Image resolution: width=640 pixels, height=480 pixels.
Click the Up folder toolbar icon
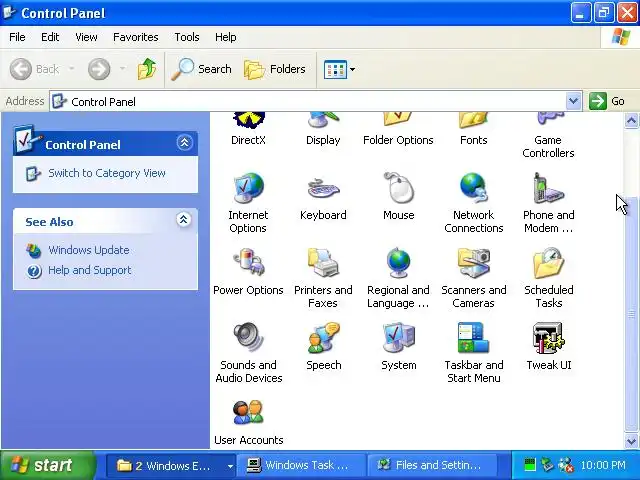(147, 69)
